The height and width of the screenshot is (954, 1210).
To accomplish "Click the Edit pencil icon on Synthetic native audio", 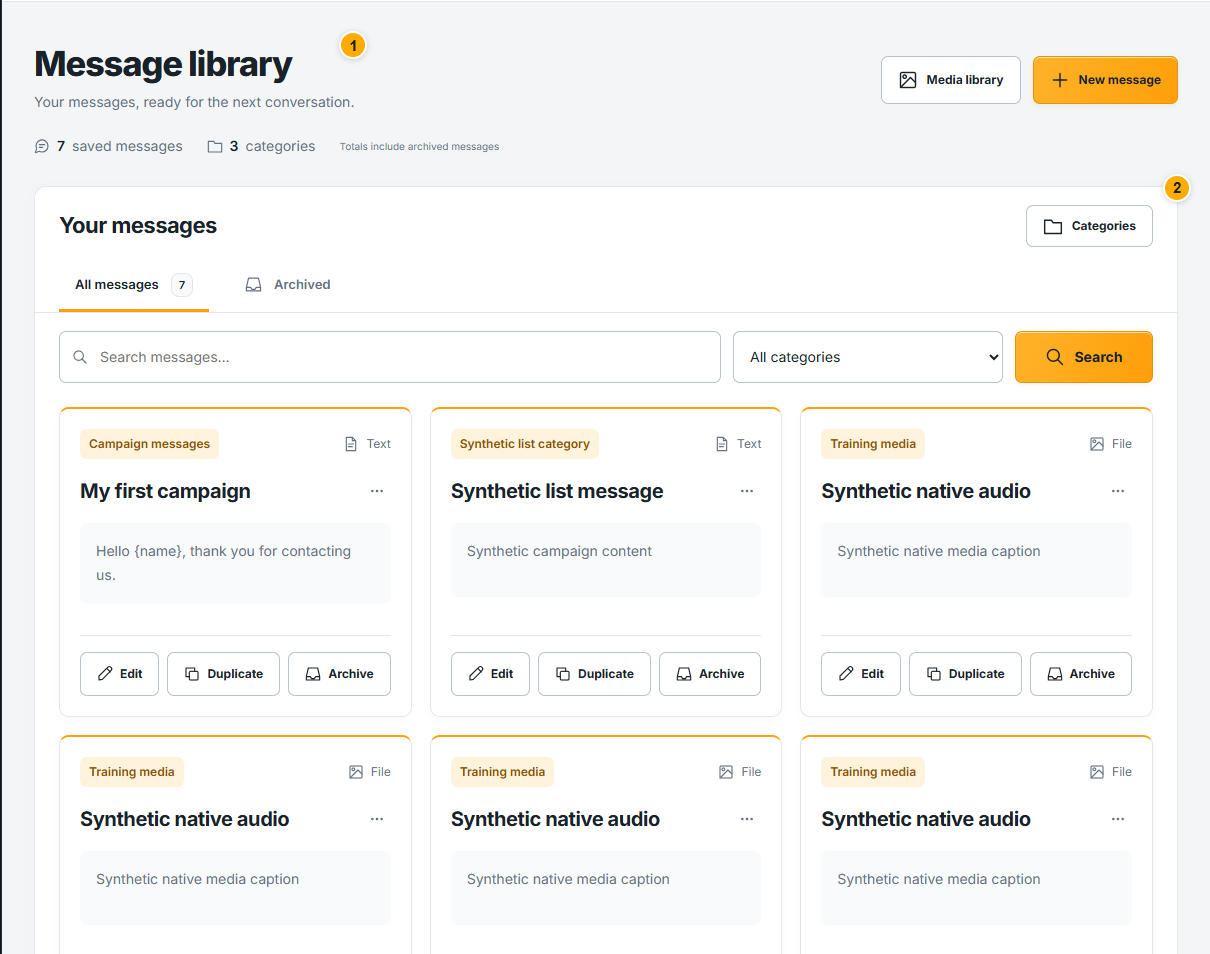I will (x=846, y=674).
